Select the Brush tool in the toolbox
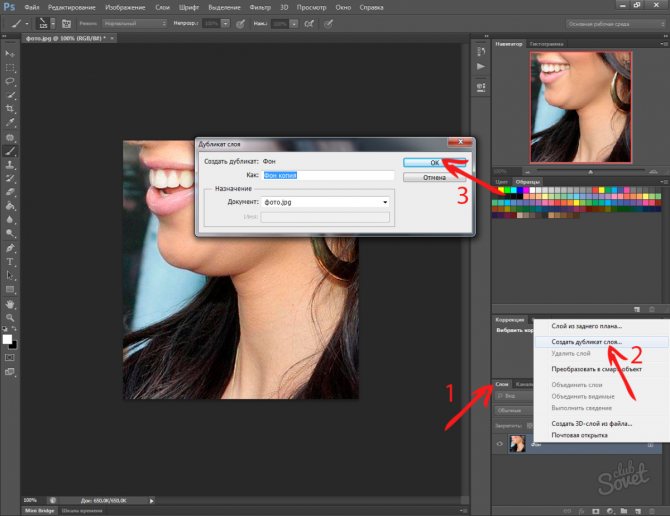Viewport: 670px width, 516px height. (10, 150)
